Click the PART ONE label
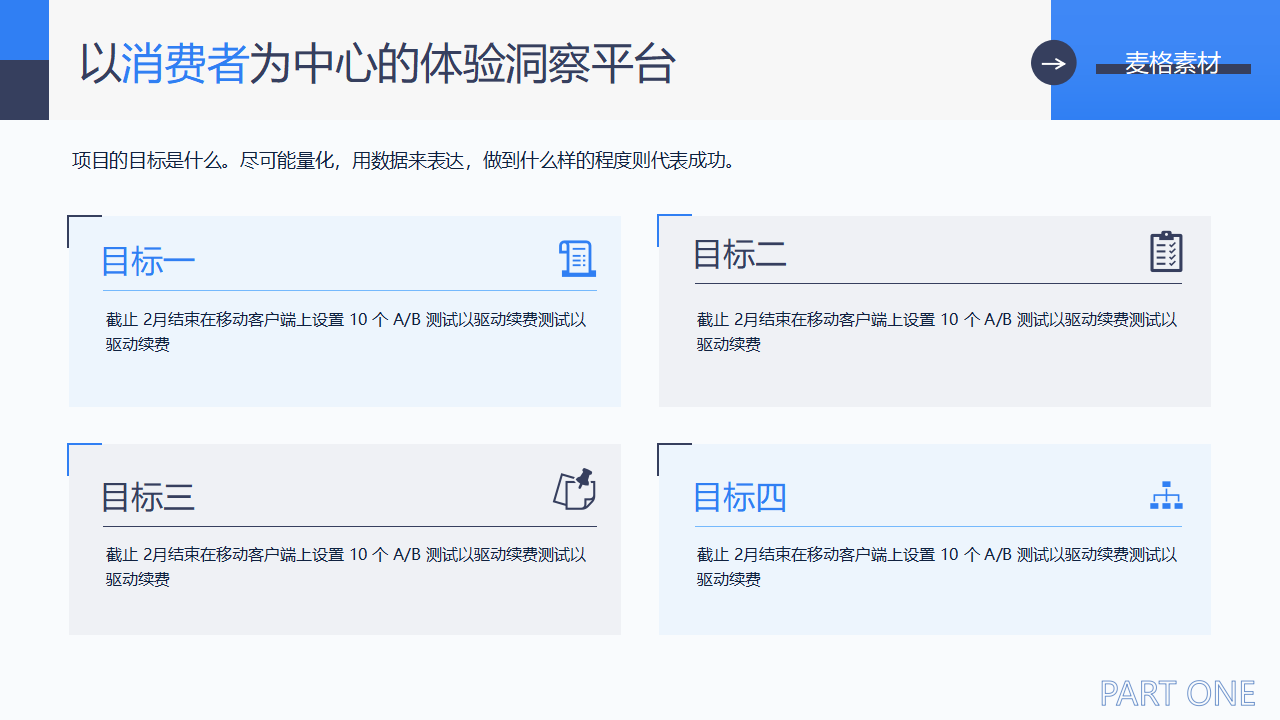 1177,693
